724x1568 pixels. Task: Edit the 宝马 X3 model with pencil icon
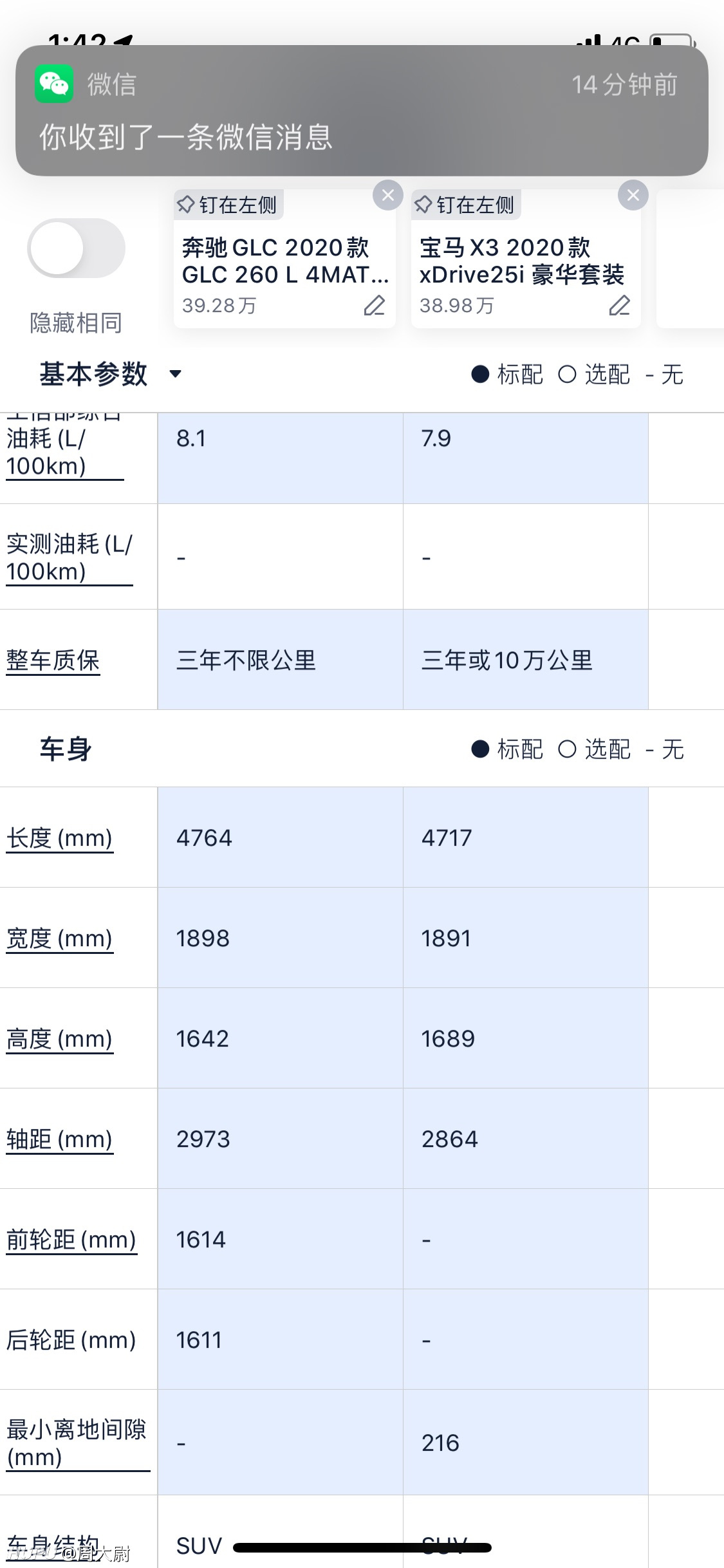(619, 305)
